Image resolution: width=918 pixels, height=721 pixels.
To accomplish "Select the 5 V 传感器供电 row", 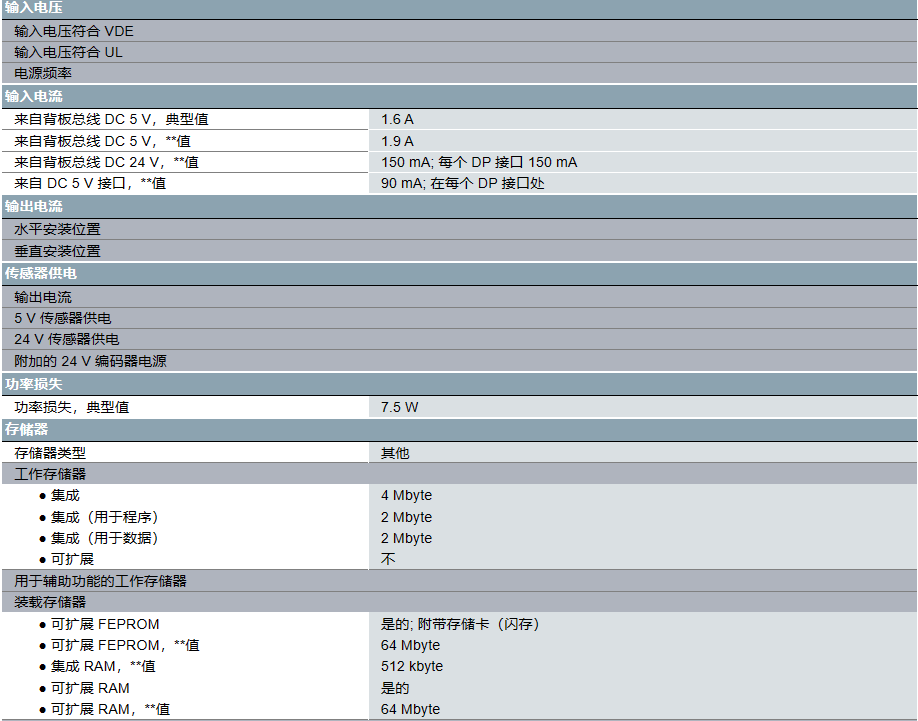I will [x=63, y=318].
